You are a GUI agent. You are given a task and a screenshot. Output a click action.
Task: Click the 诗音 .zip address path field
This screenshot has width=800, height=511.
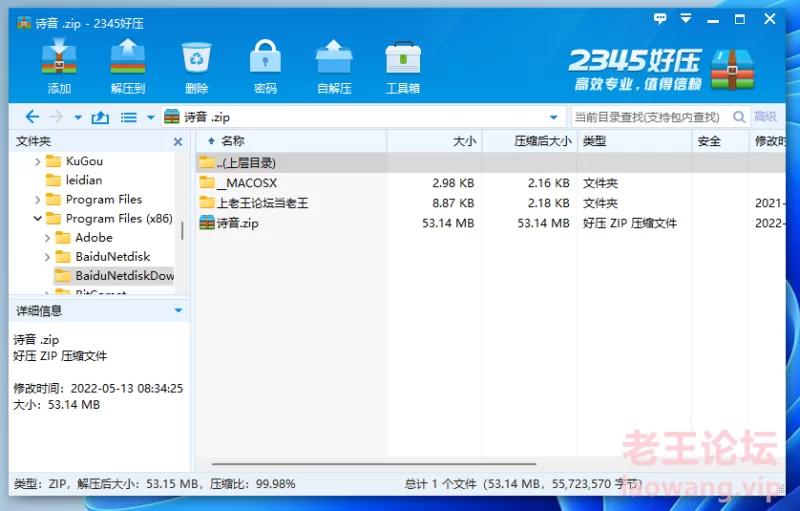click(363, 117)
